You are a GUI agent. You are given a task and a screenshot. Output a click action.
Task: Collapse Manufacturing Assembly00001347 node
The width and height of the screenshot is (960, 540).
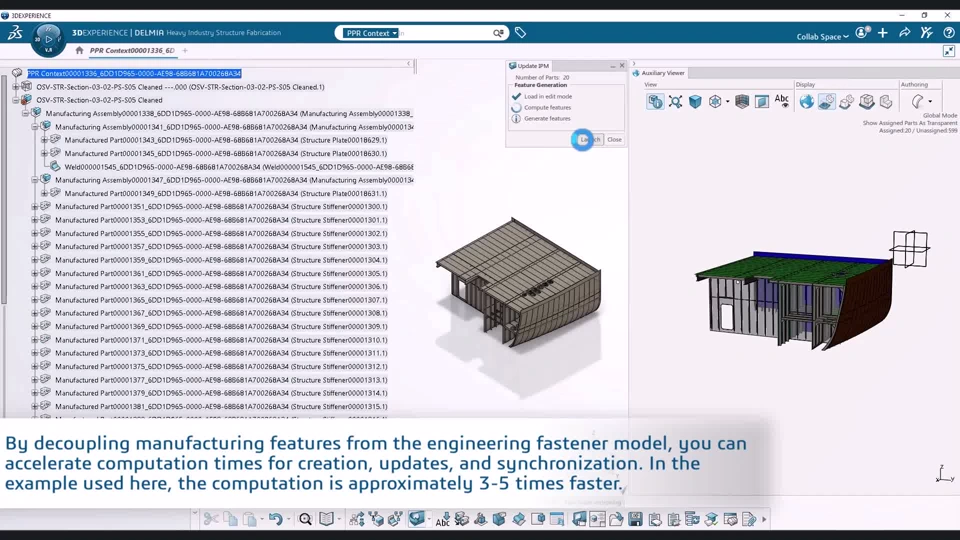[x=35, y=180]
